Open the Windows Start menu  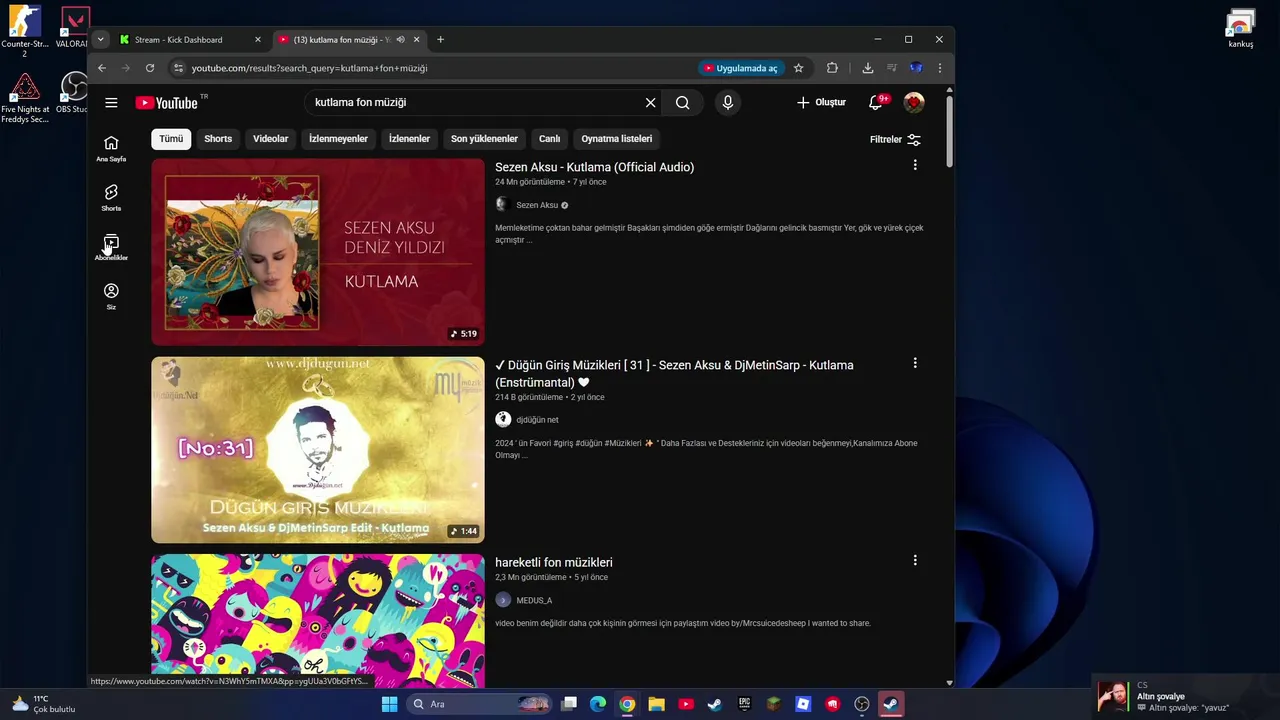(389, 704)
